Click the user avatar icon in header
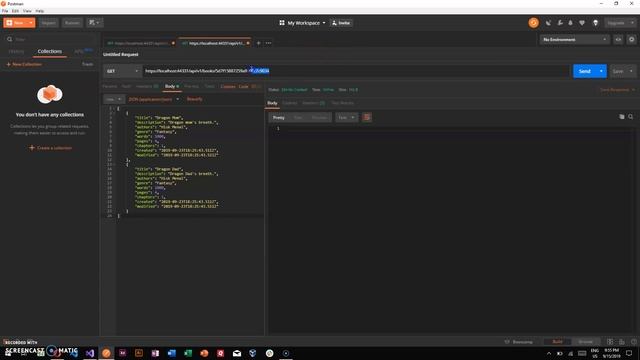 pos(595,23)
